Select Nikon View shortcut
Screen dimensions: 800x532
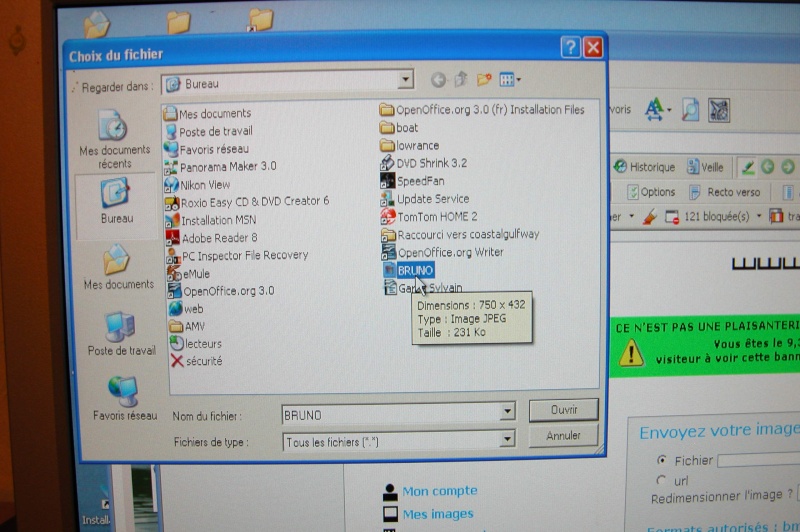pos(197,185)
